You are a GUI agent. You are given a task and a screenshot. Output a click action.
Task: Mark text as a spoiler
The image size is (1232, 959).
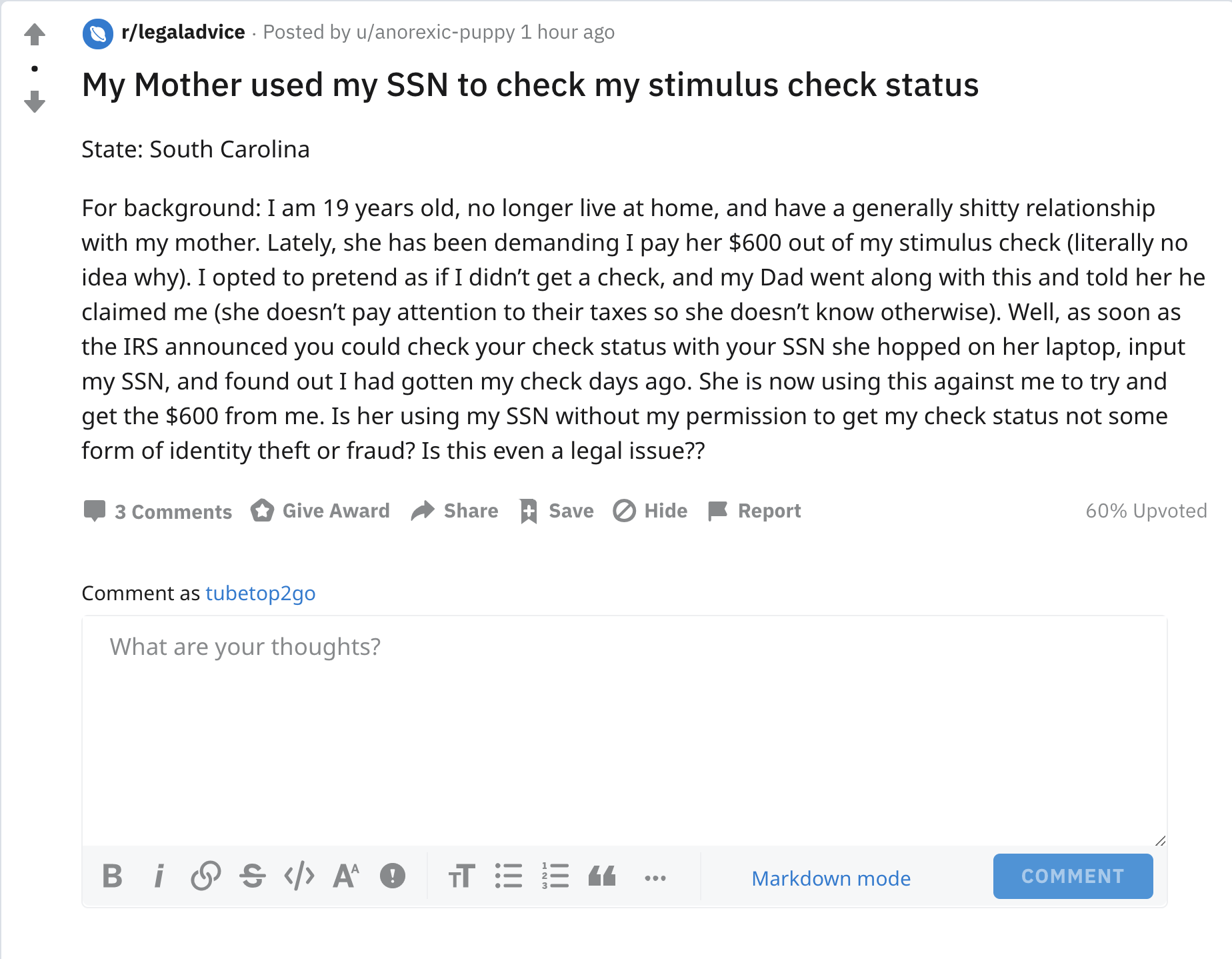[393, 876]
